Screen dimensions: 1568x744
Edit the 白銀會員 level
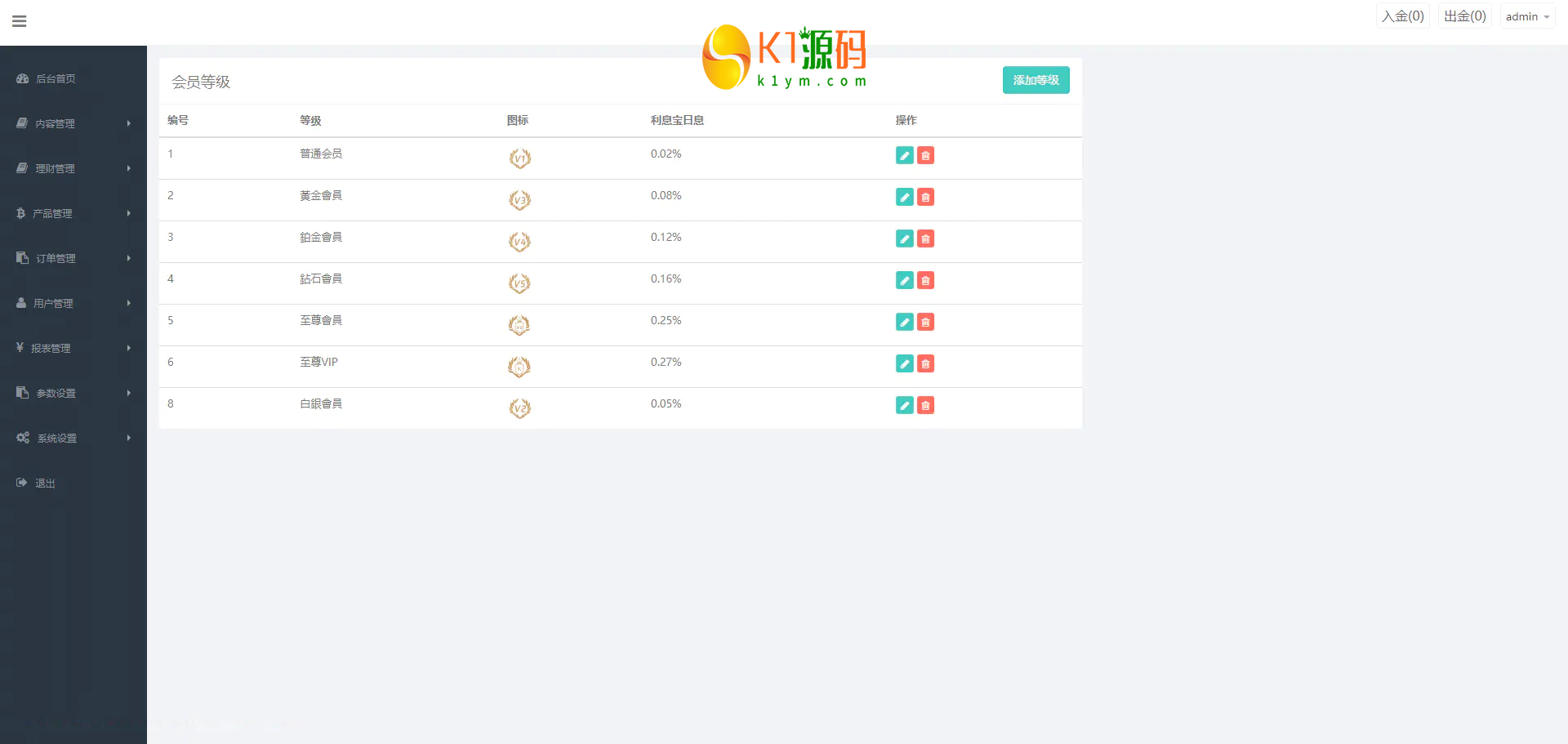coord(905,406)
